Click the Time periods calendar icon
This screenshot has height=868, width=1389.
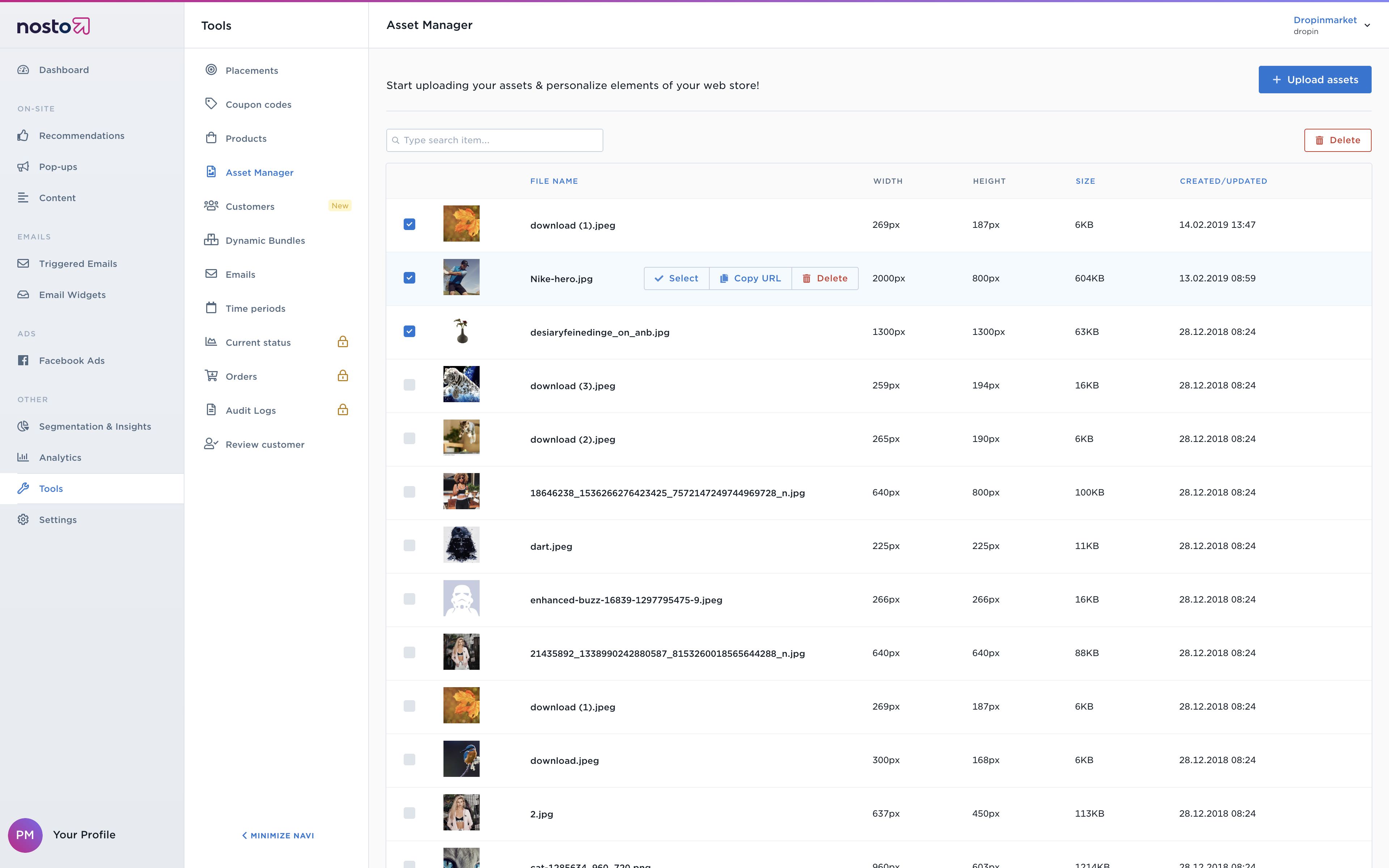(211, 308)
